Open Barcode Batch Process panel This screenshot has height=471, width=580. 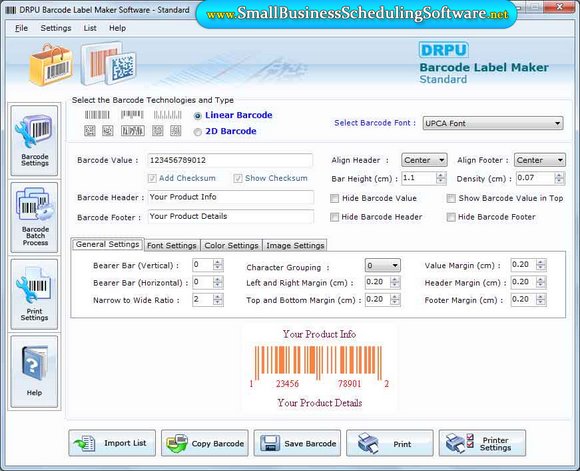click(x=34, y=217)
